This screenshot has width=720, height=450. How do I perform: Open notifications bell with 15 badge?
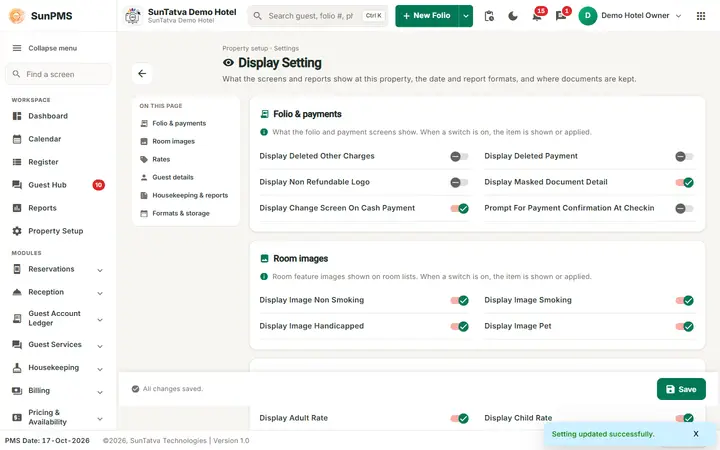pyautogui.click(x=537, y=16)
